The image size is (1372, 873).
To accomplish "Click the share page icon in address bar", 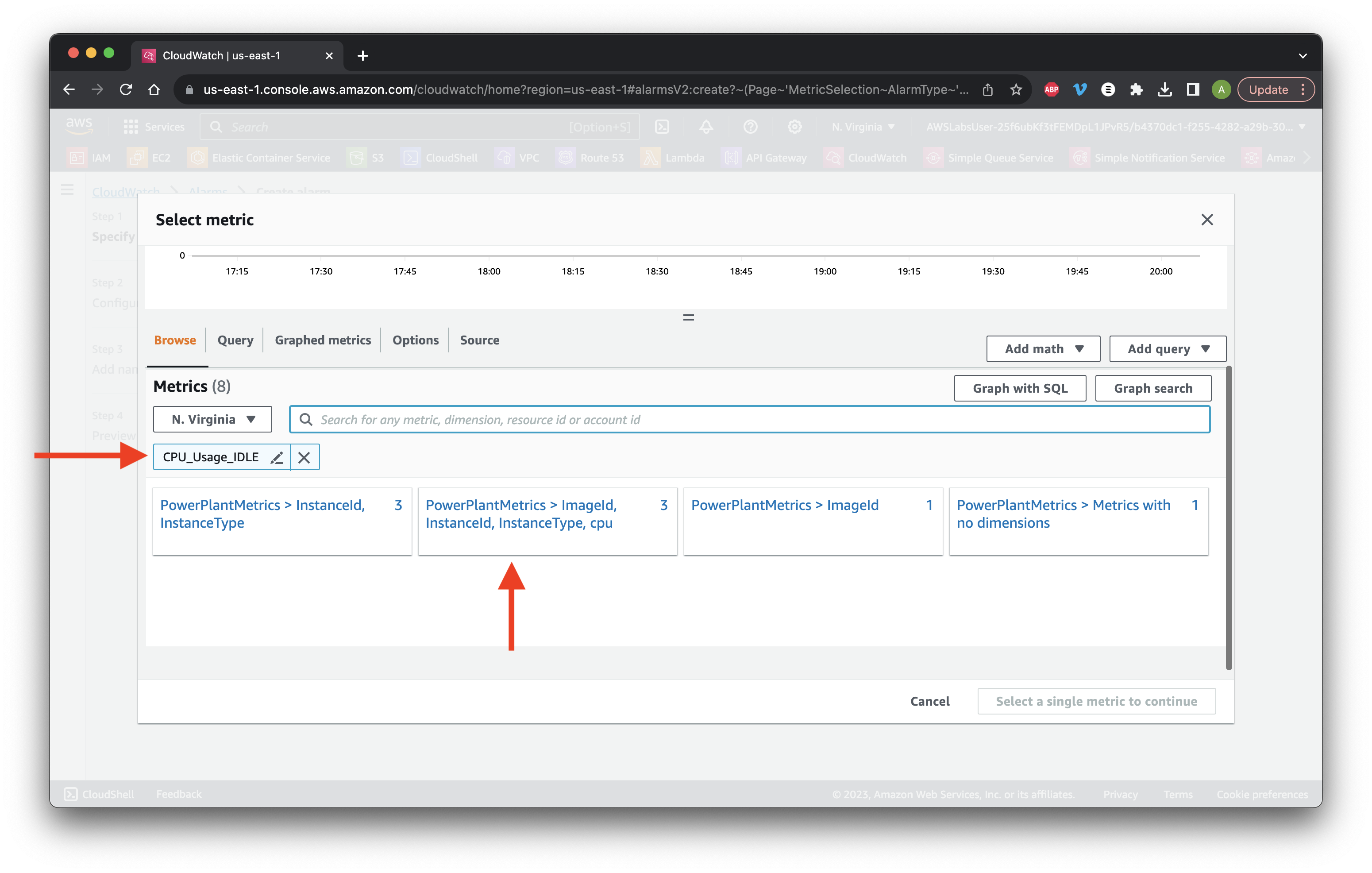I will pos(988,89).
